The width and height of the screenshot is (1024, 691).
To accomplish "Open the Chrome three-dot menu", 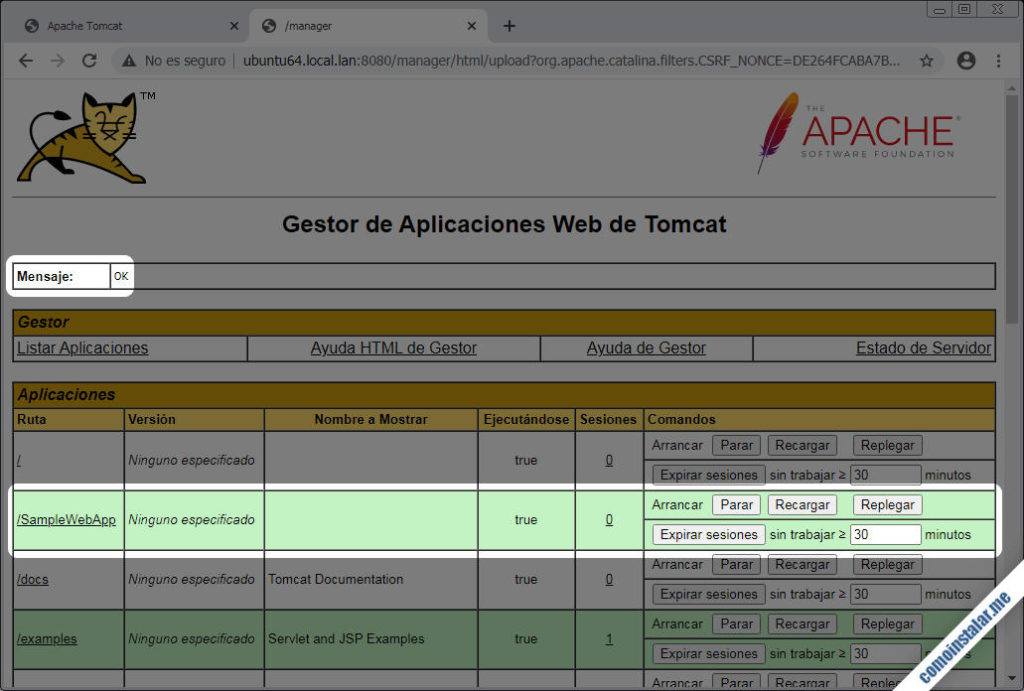I will point(999,61).
